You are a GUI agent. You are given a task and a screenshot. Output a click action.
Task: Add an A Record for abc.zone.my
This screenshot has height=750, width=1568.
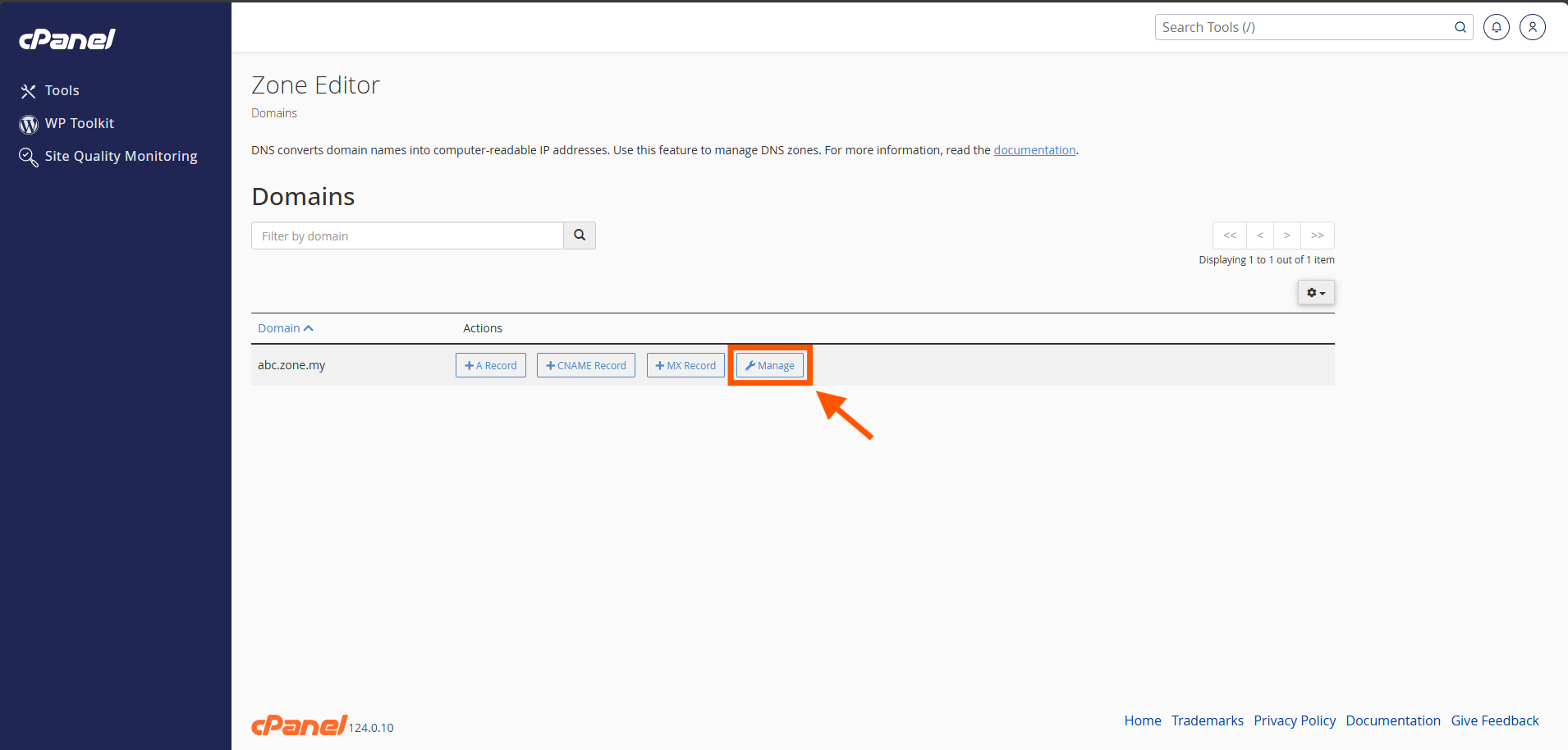pos(491,365)
